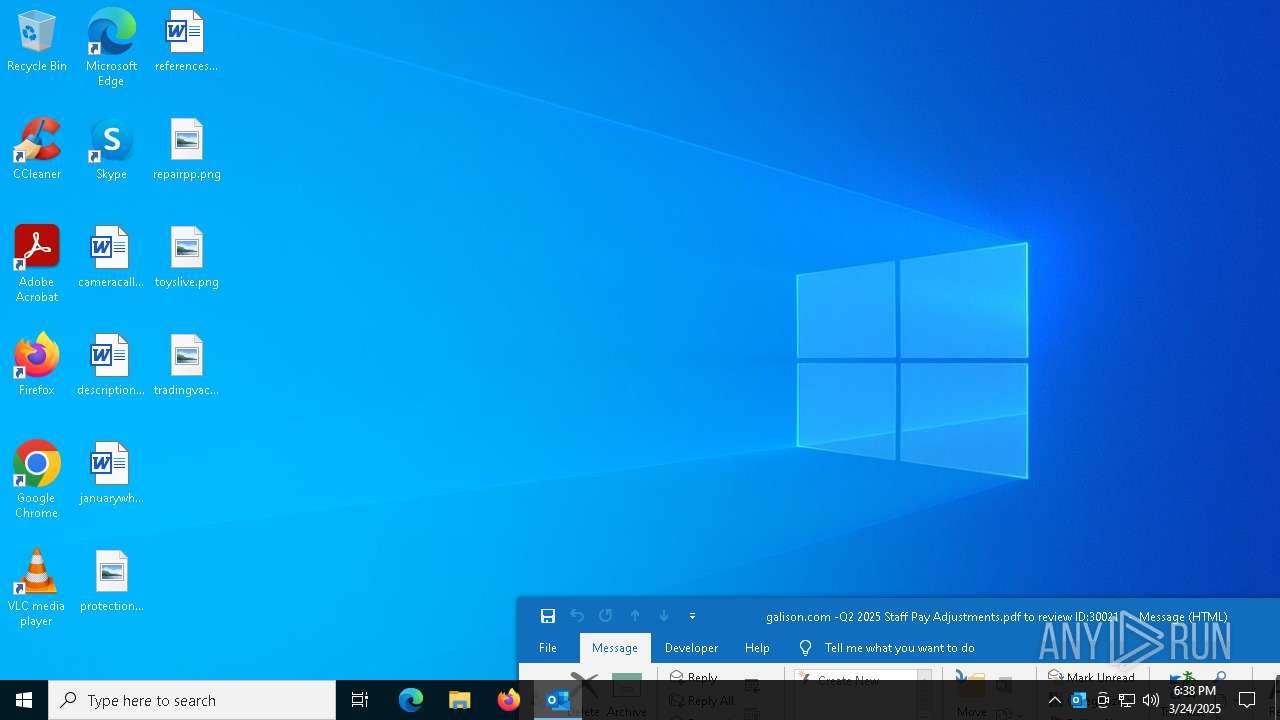Open Microsoft Edge from the taskbar
1280x720 pixels.
tap(411, 700)
